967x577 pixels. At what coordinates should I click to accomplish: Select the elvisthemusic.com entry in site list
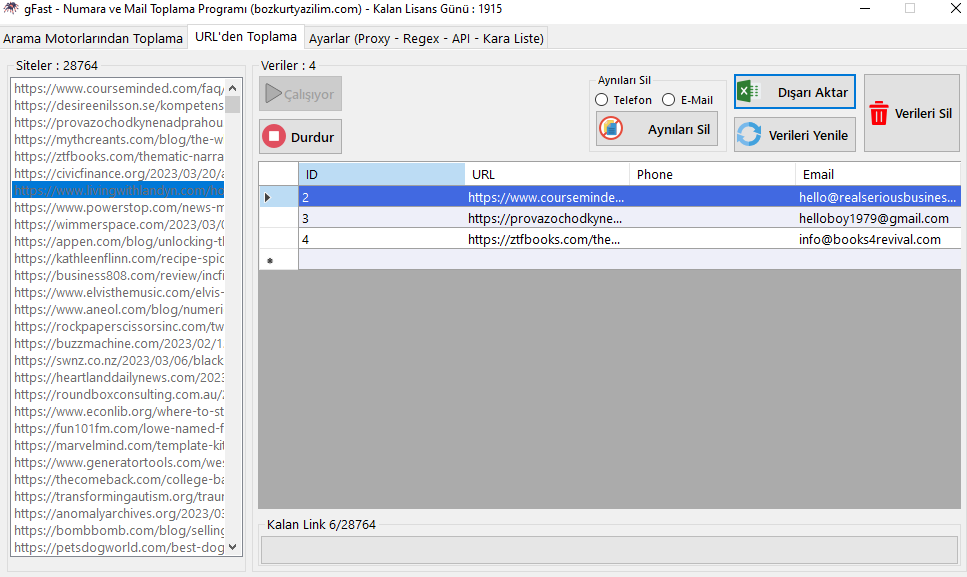[x=118, y=293]
